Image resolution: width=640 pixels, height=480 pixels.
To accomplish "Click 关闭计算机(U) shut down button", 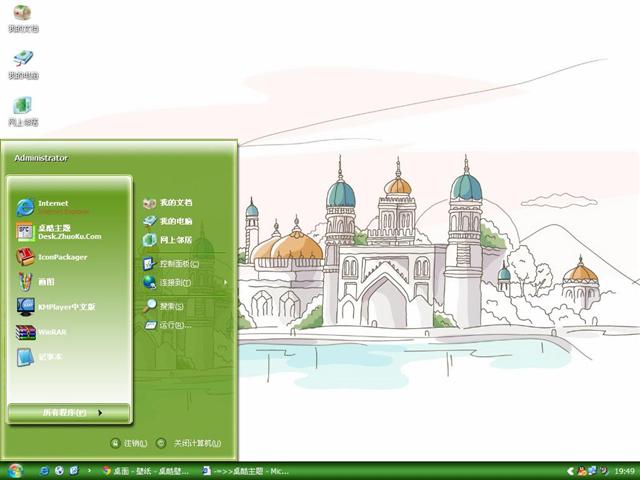I will point(189,443).
